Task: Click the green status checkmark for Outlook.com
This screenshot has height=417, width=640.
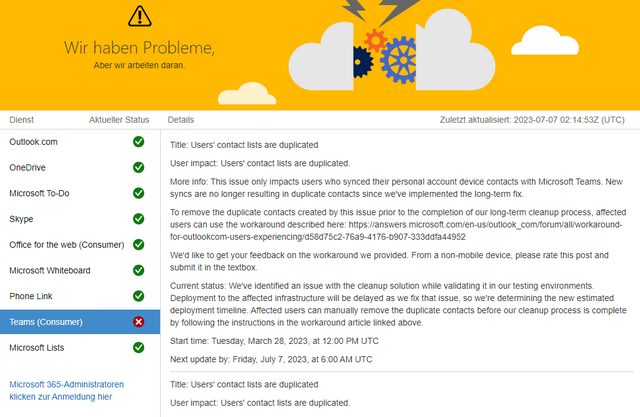Action: pos(138,142)
